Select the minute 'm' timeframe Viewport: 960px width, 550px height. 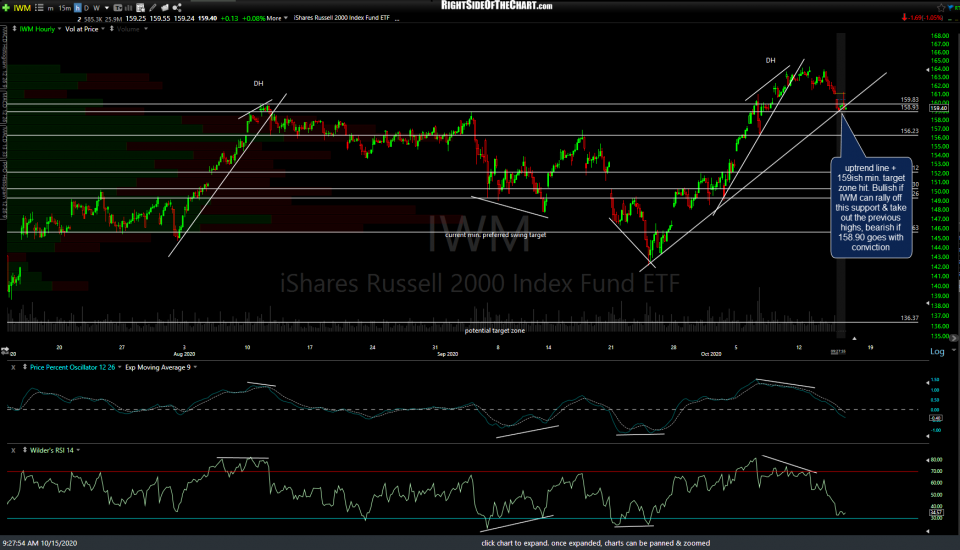tap(50, 8)
